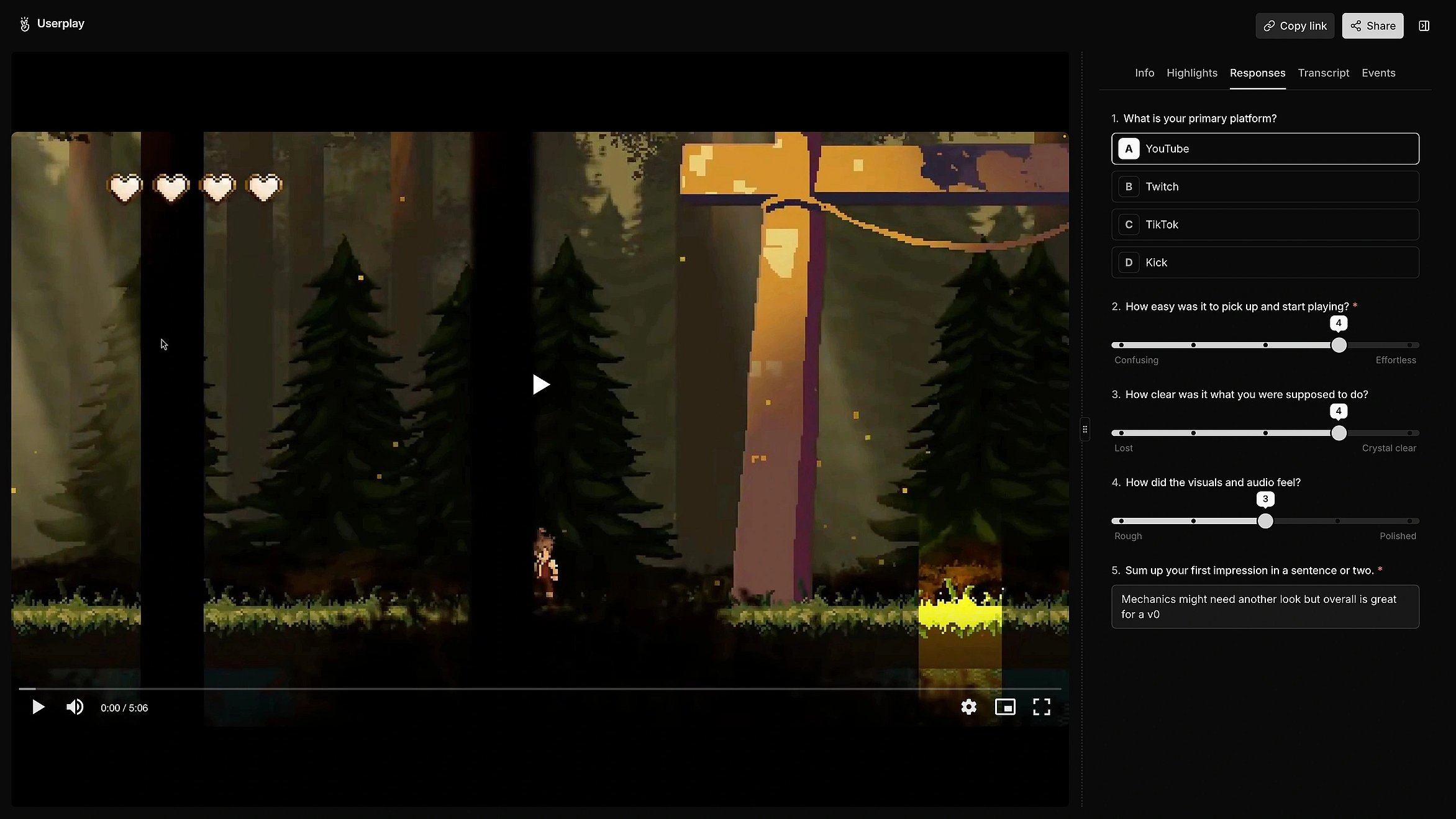The width and height of the screenshot is (1456, 819).
Task: Click the 'Lost' slider label
Action: point(1124,448)
